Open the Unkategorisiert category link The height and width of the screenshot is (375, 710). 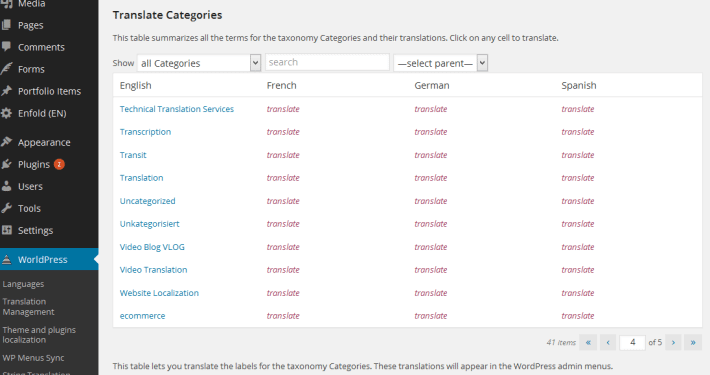point(149,224)
